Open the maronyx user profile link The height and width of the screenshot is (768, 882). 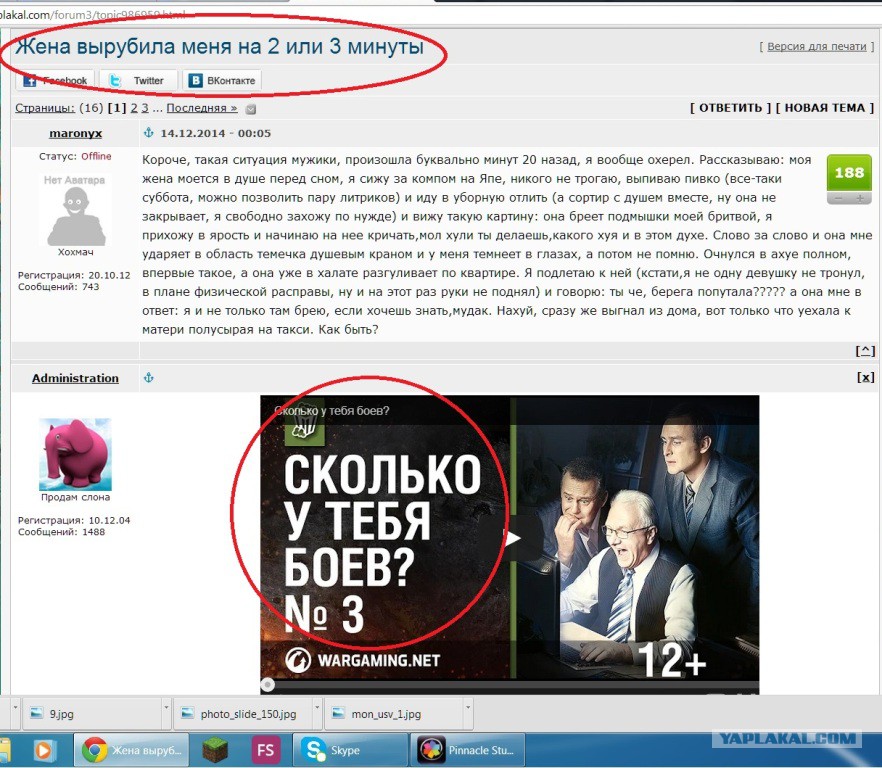(x=75, y=133)
